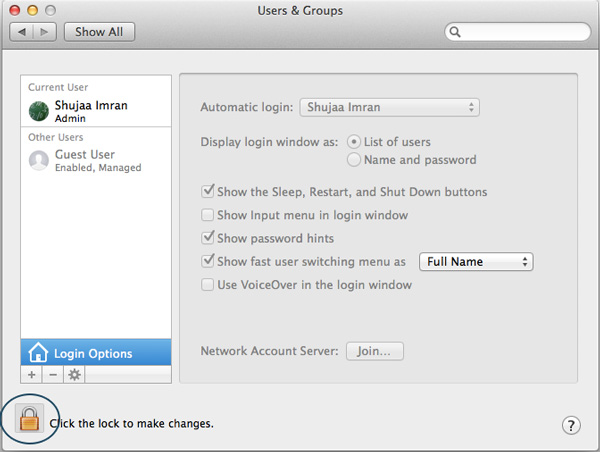Select the Login Options row
This screenshot has height=452, width=600.
(x=96, y=352)
